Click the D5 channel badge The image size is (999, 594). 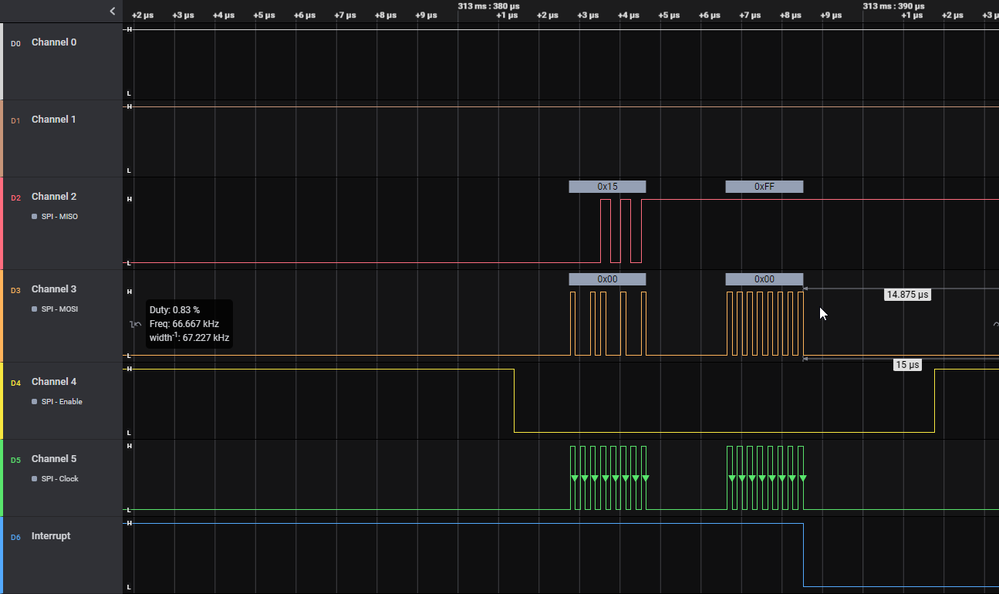pos(15,460)
